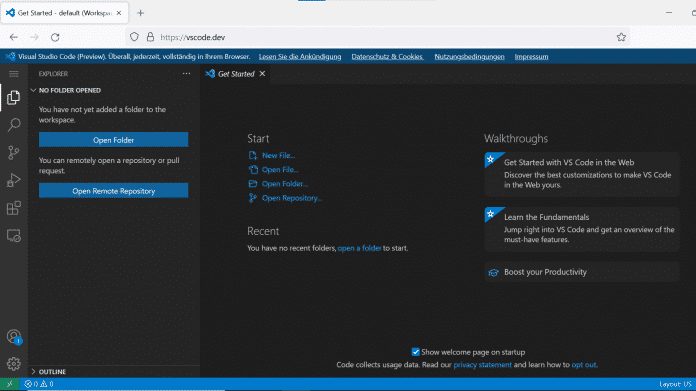Reload the page with refresh icon
Image resolution: width=696 pixels, height=391 pixels.
tap(55, 37)
